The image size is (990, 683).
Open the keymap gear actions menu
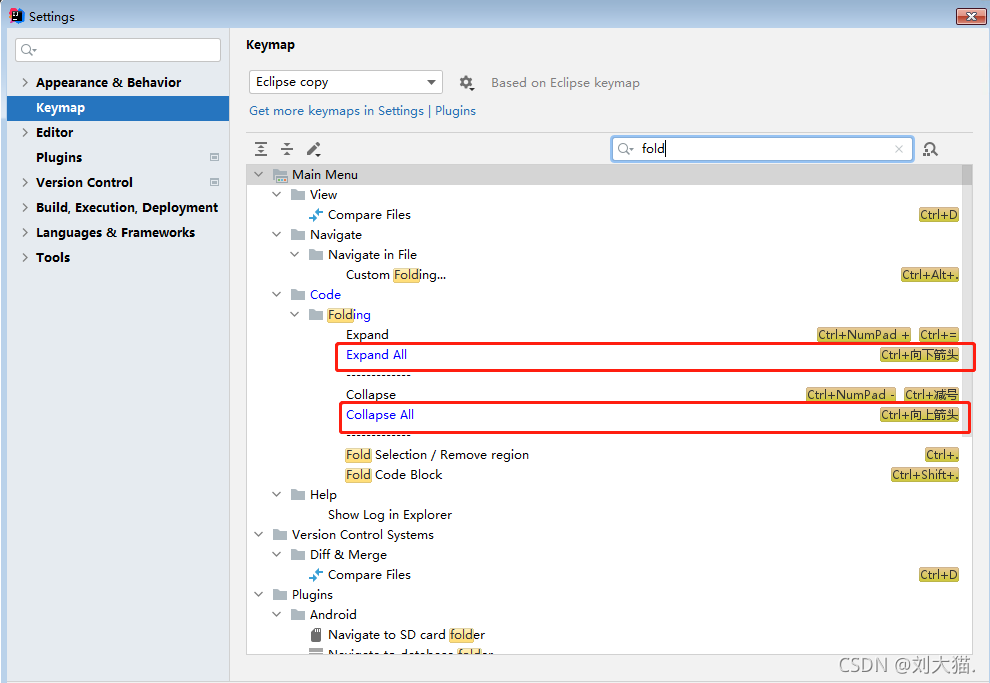click(x=466, y=83)
